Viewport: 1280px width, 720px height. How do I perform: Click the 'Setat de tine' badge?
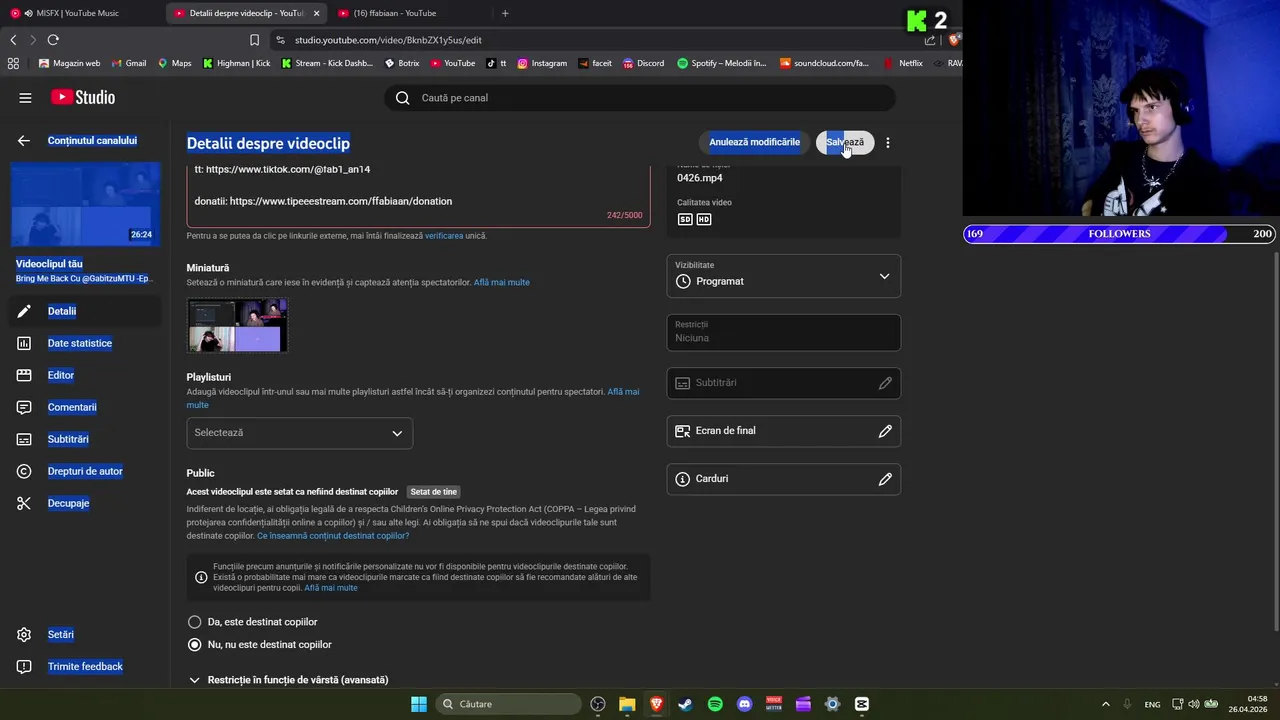[434, 492]
